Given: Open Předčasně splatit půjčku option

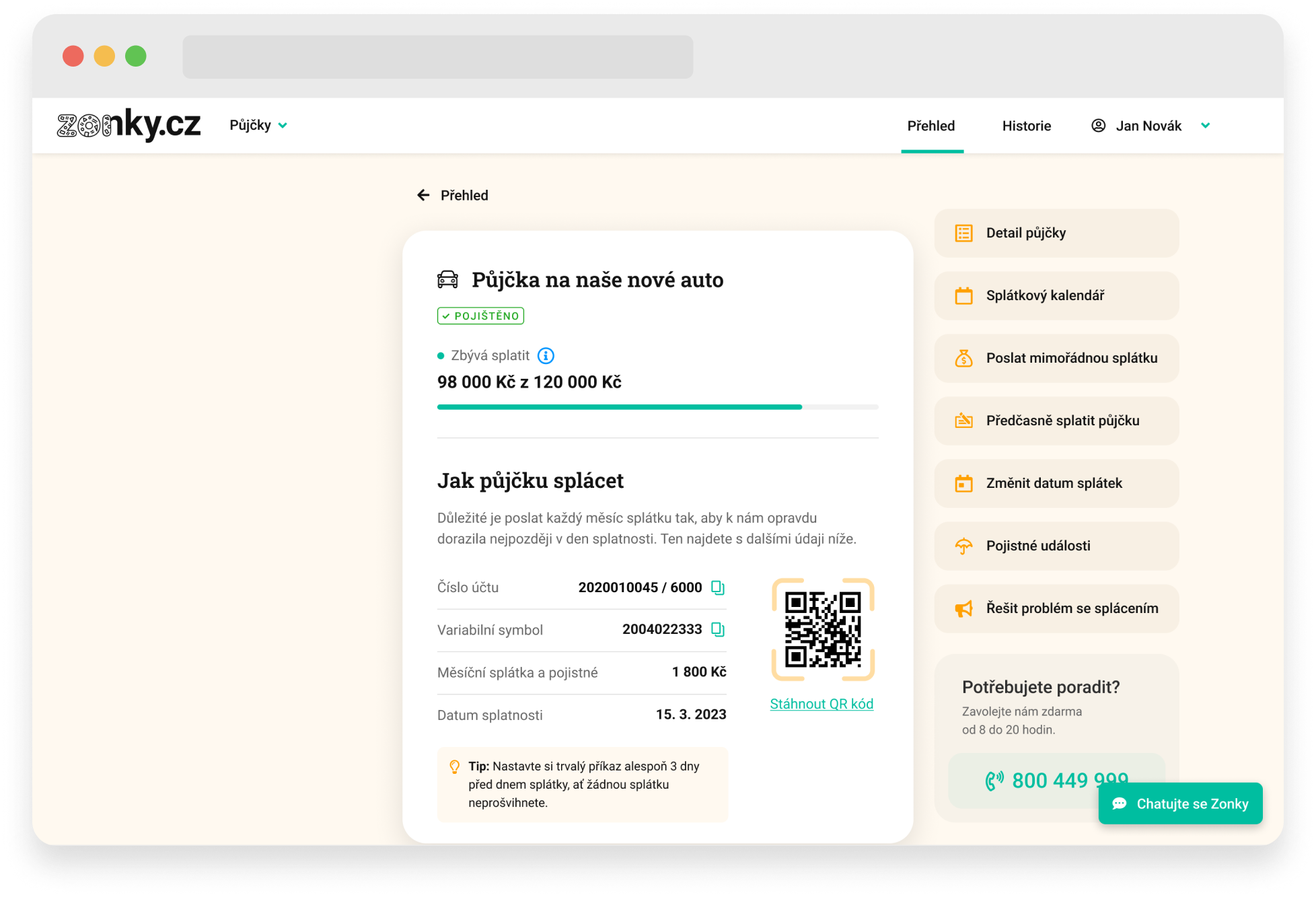Looking at the screenshot, I should pyautogui.click(x=1062, y=421).
